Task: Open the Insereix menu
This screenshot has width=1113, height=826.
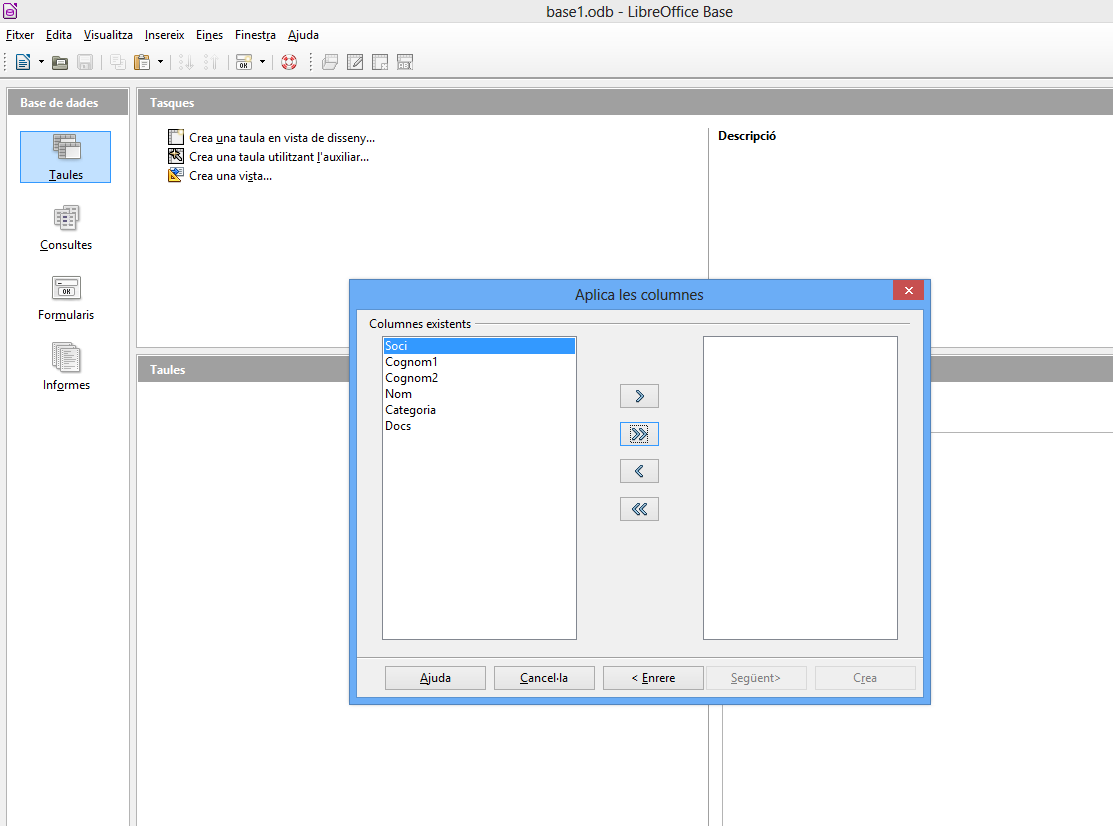Action: (164, 35)
